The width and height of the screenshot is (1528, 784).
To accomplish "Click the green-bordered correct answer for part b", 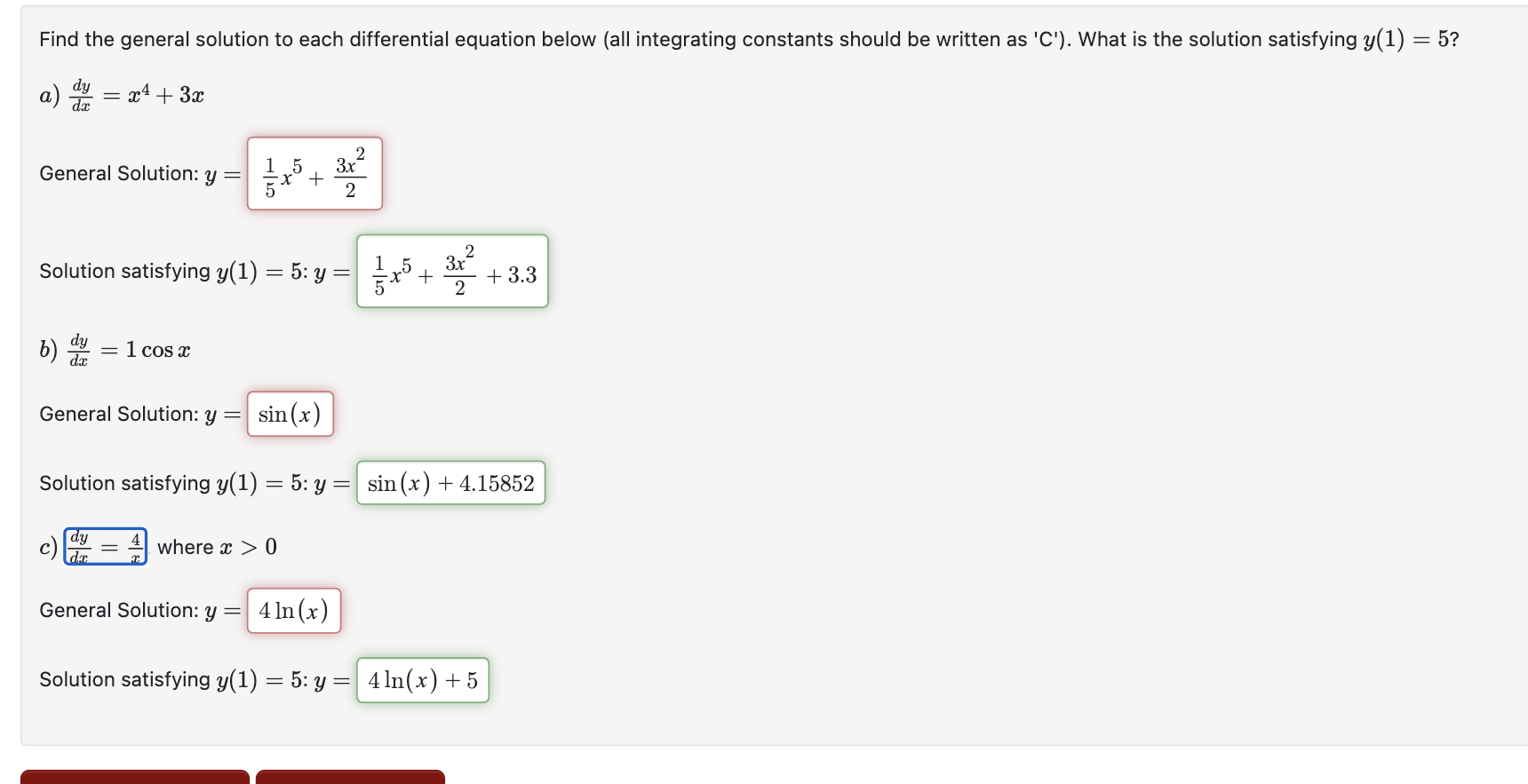I will pos(450,483).
